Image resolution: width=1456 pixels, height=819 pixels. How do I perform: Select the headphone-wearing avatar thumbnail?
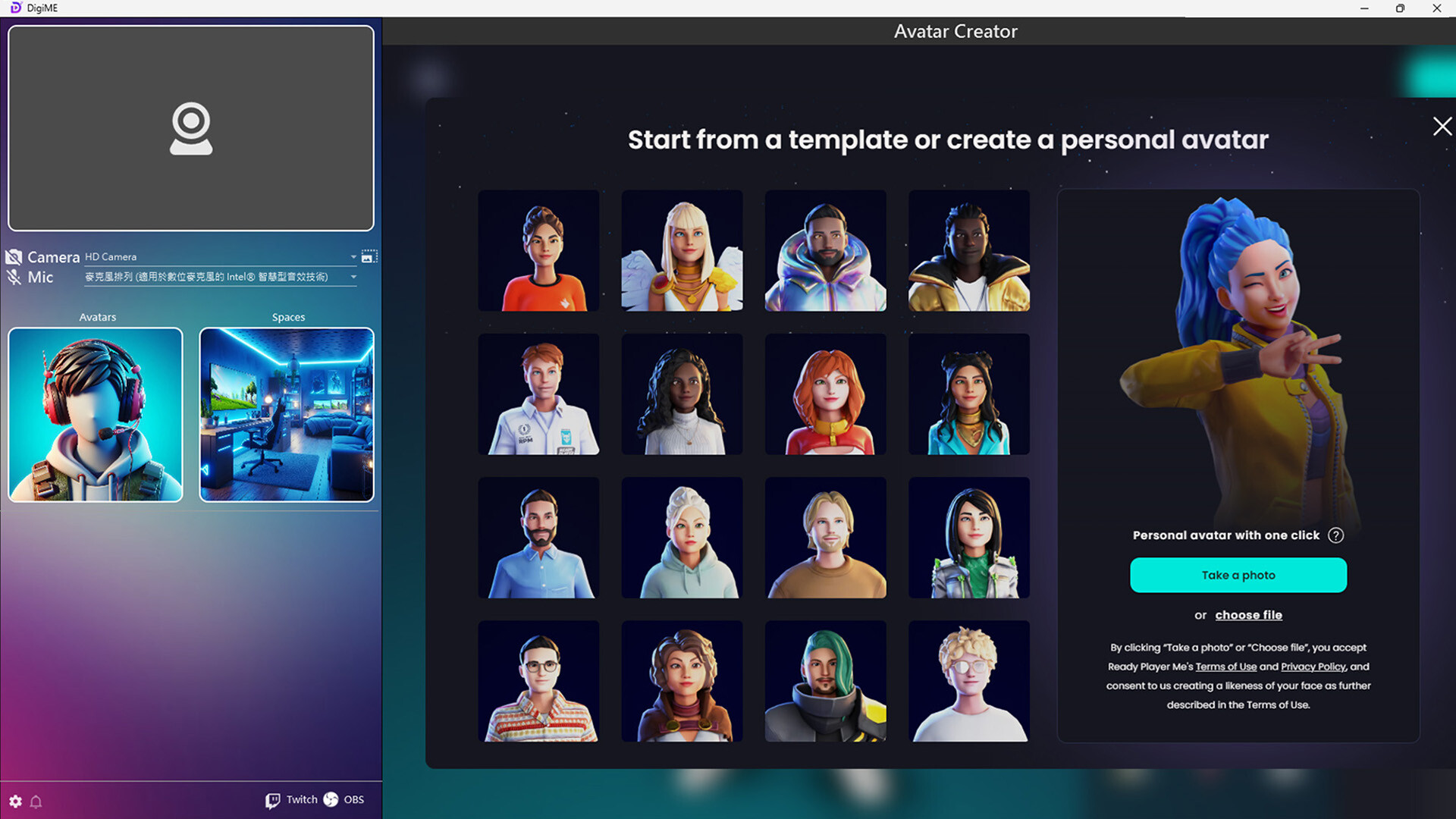95,414
